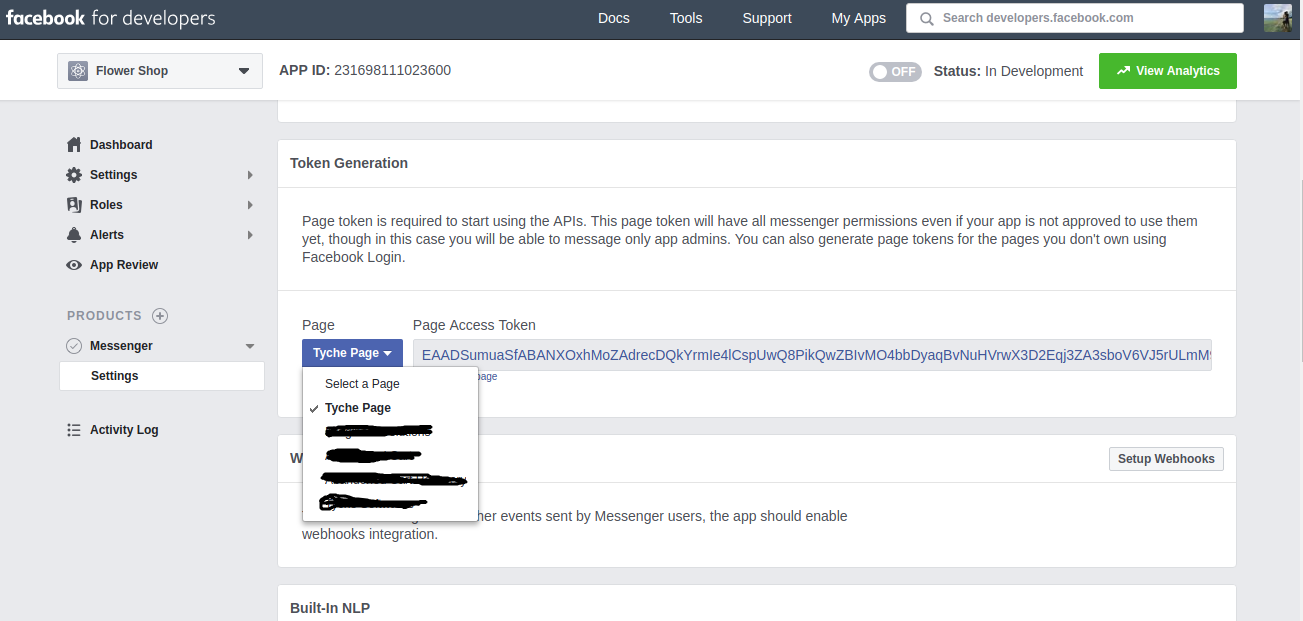Click the search magnifier icon
This screenshot has height=621, width=1303.
tap(927, 18)
